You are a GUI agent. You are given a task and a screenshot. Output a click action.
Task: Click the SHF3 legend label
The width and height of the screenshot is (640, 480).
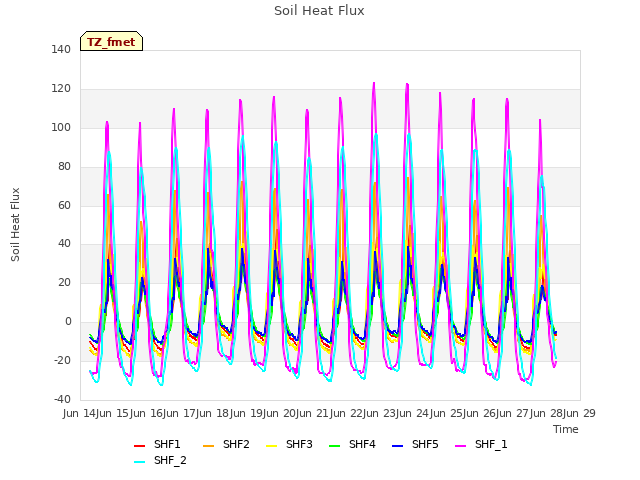[299, 444]
